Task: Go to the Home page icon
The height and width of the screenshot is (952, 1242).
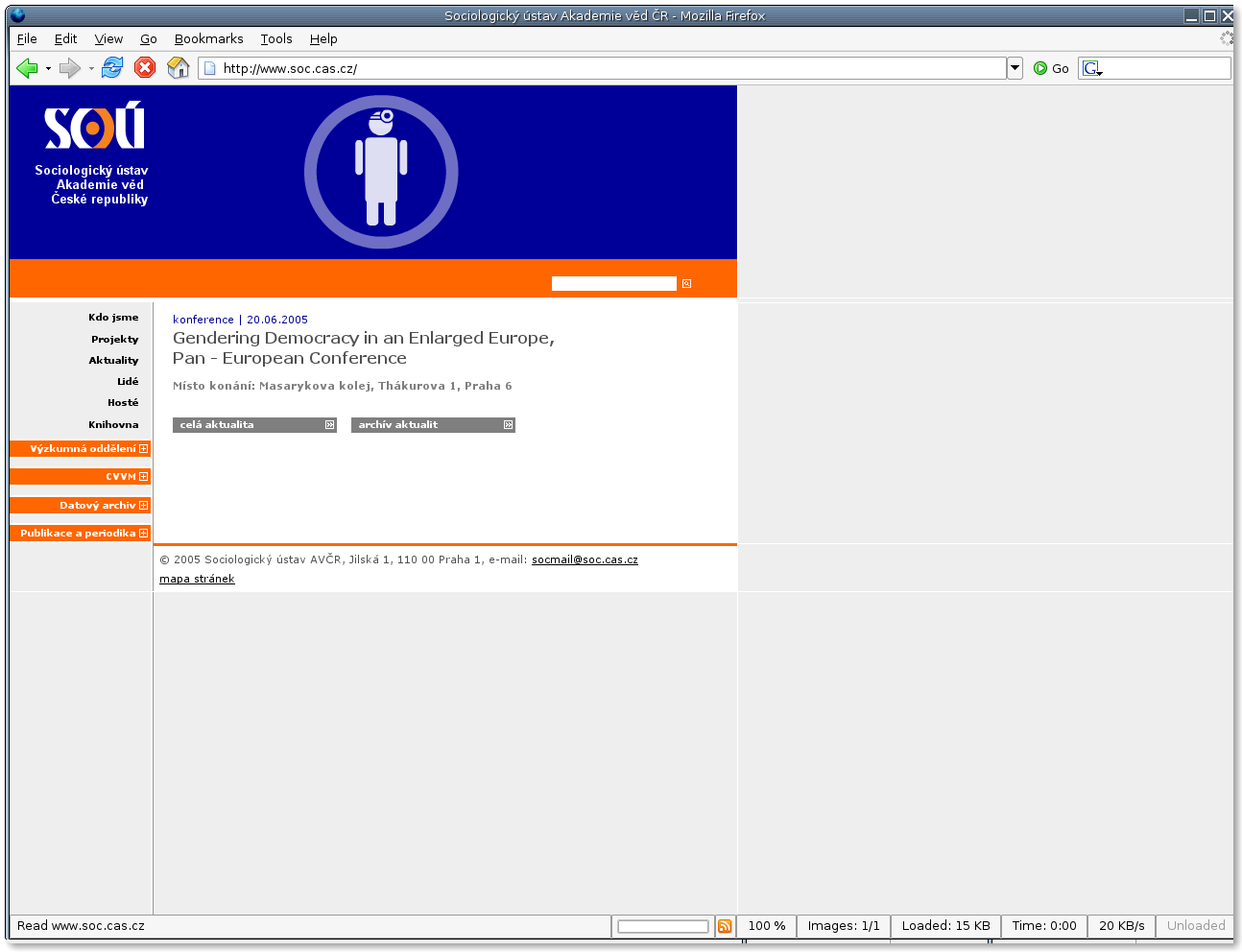Action: tap(178, 67)
